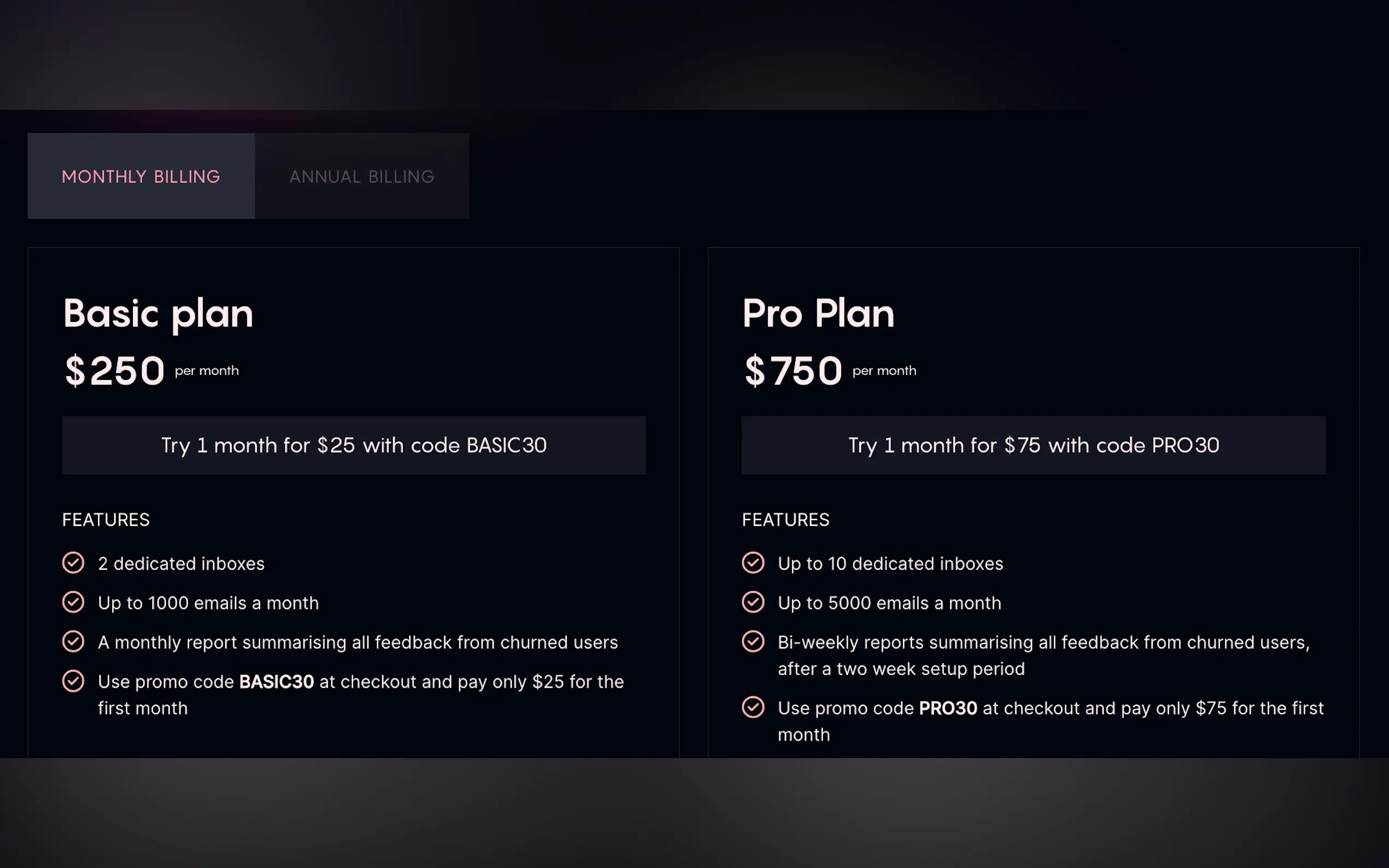The height and width of the screenshot is (868, 1389).
Task: Click the Pro Plan FEATURES label
Action: point(785,520)
